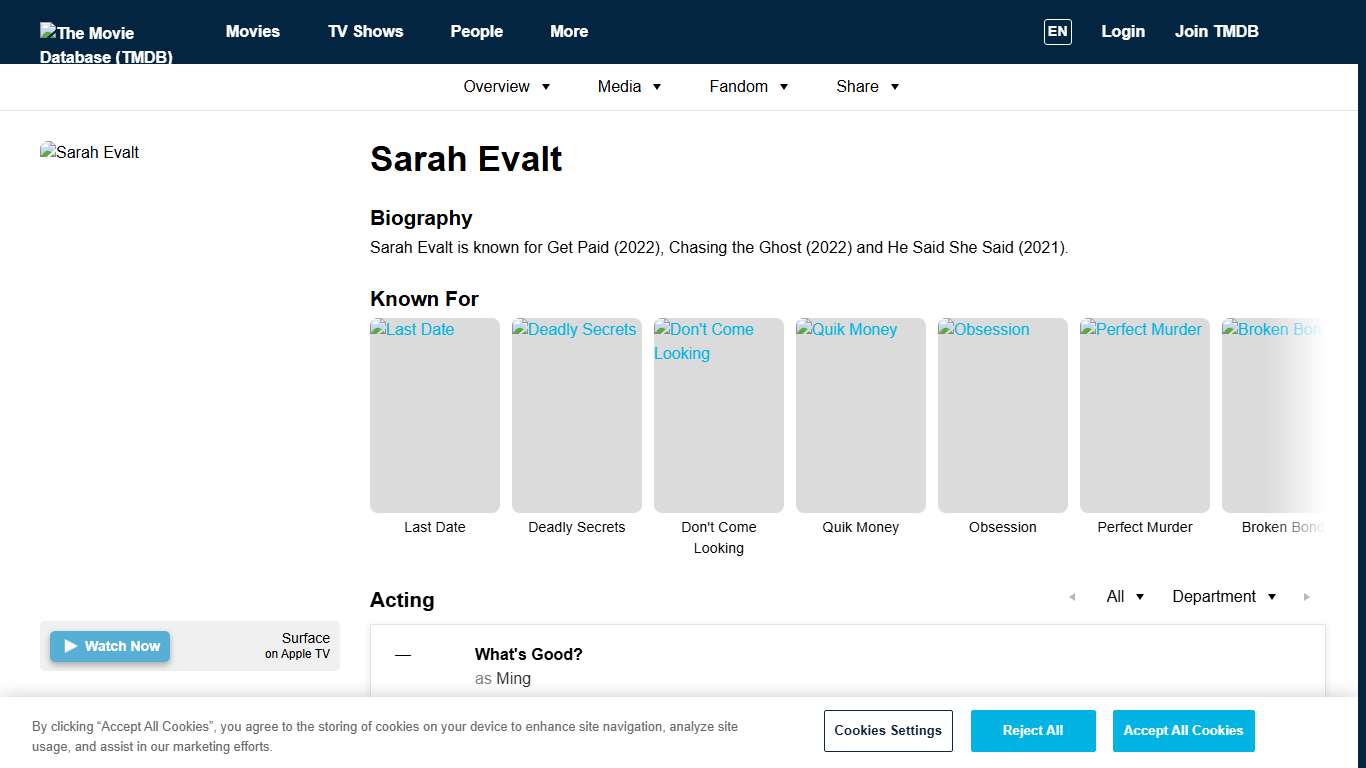The image size is (1366, 768).
Task: Select the Quik Money thumbnail
Action: (860, 415)
